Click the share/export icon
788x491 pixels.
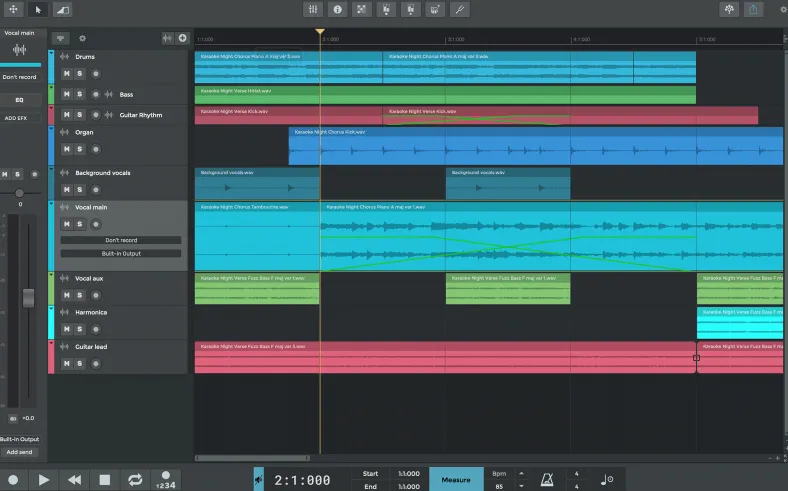pyautogui.click(x=753, y=10)
